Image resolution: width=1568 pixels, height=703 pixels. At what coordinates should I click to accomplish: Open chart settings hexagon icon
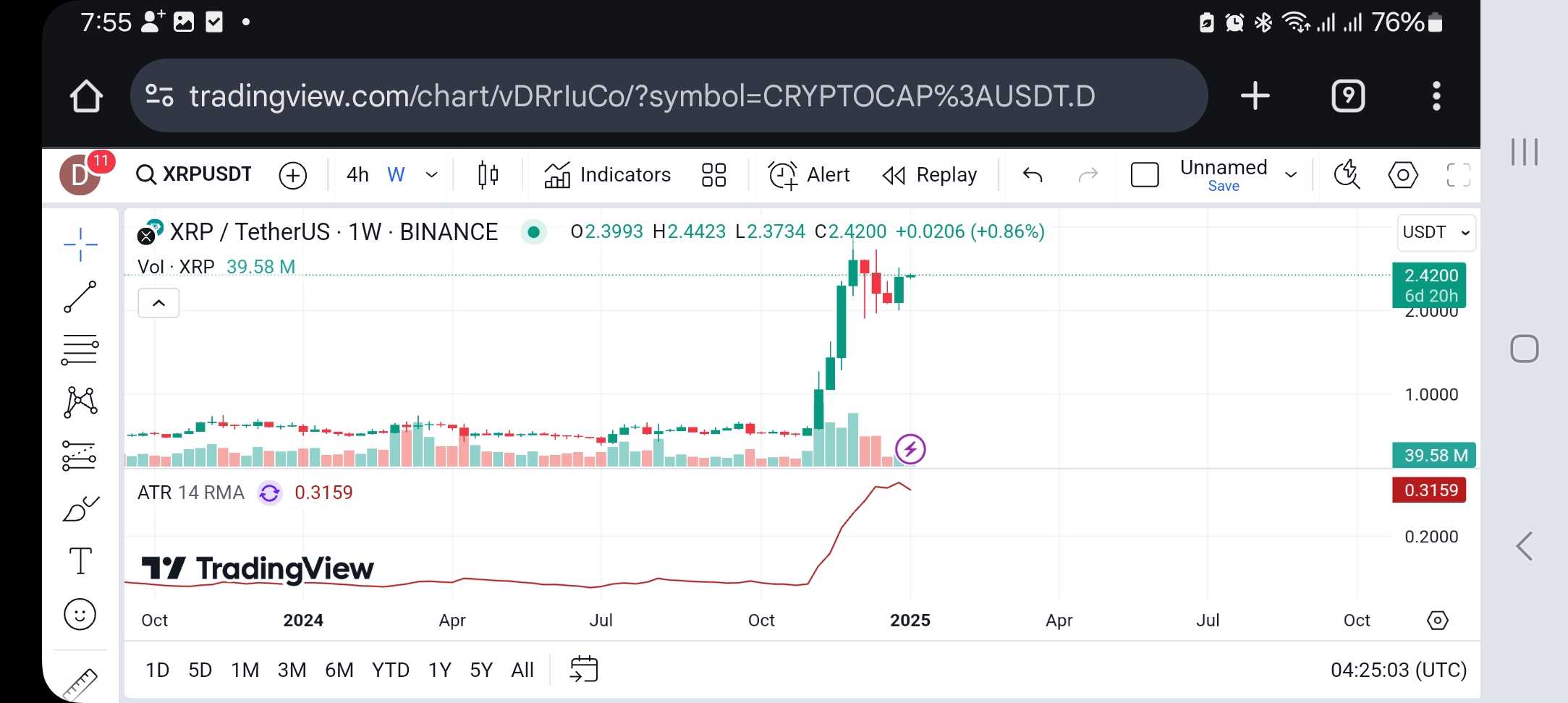pyautogui.click(x=1403, y=175)
